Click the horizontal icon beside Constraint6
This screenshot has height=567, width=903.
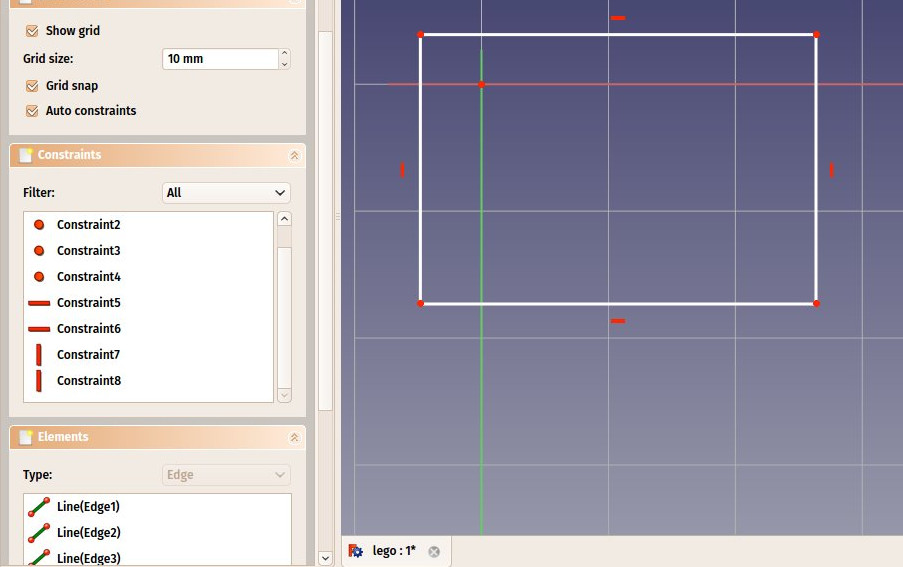(x=39, y=329)
